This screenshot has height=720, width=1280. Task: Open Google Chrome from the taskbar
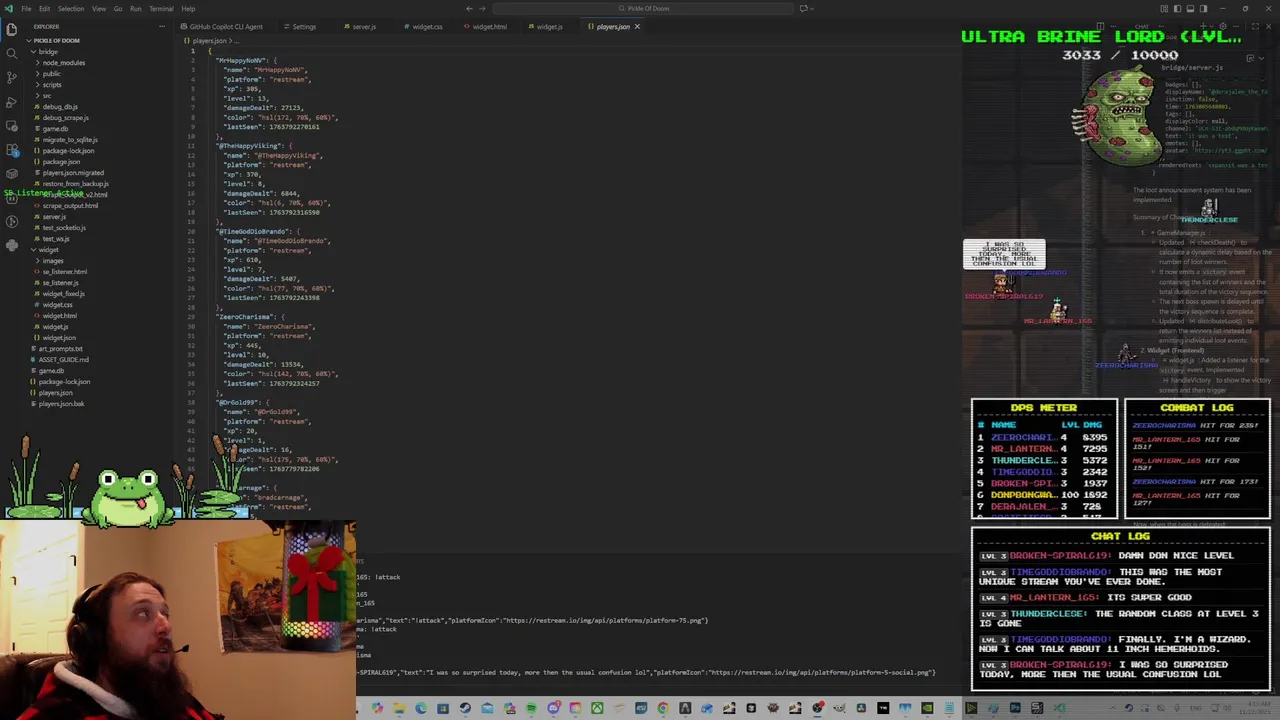pyautogui.click(x=663, y=709)
